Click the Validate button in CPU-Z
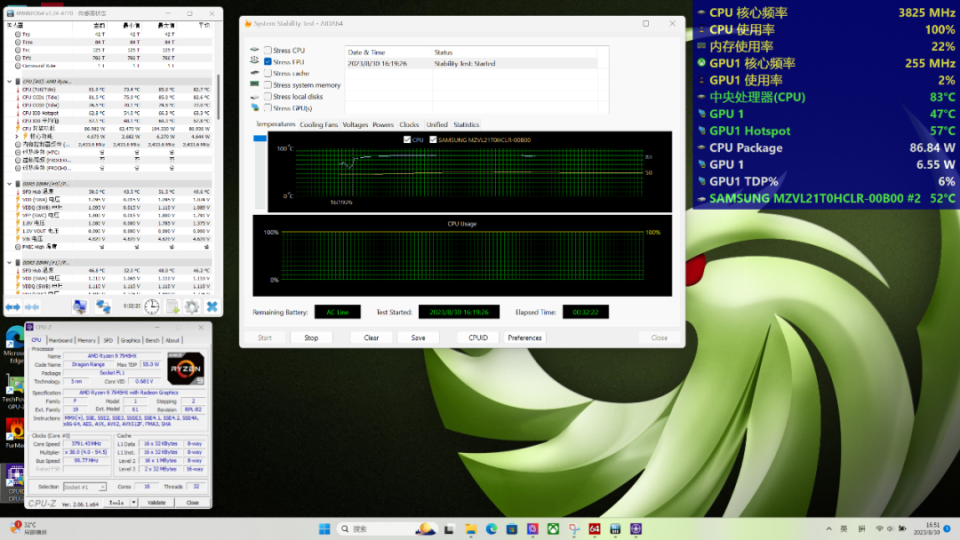Screen dimensions: 960x540 click(158, 502)
